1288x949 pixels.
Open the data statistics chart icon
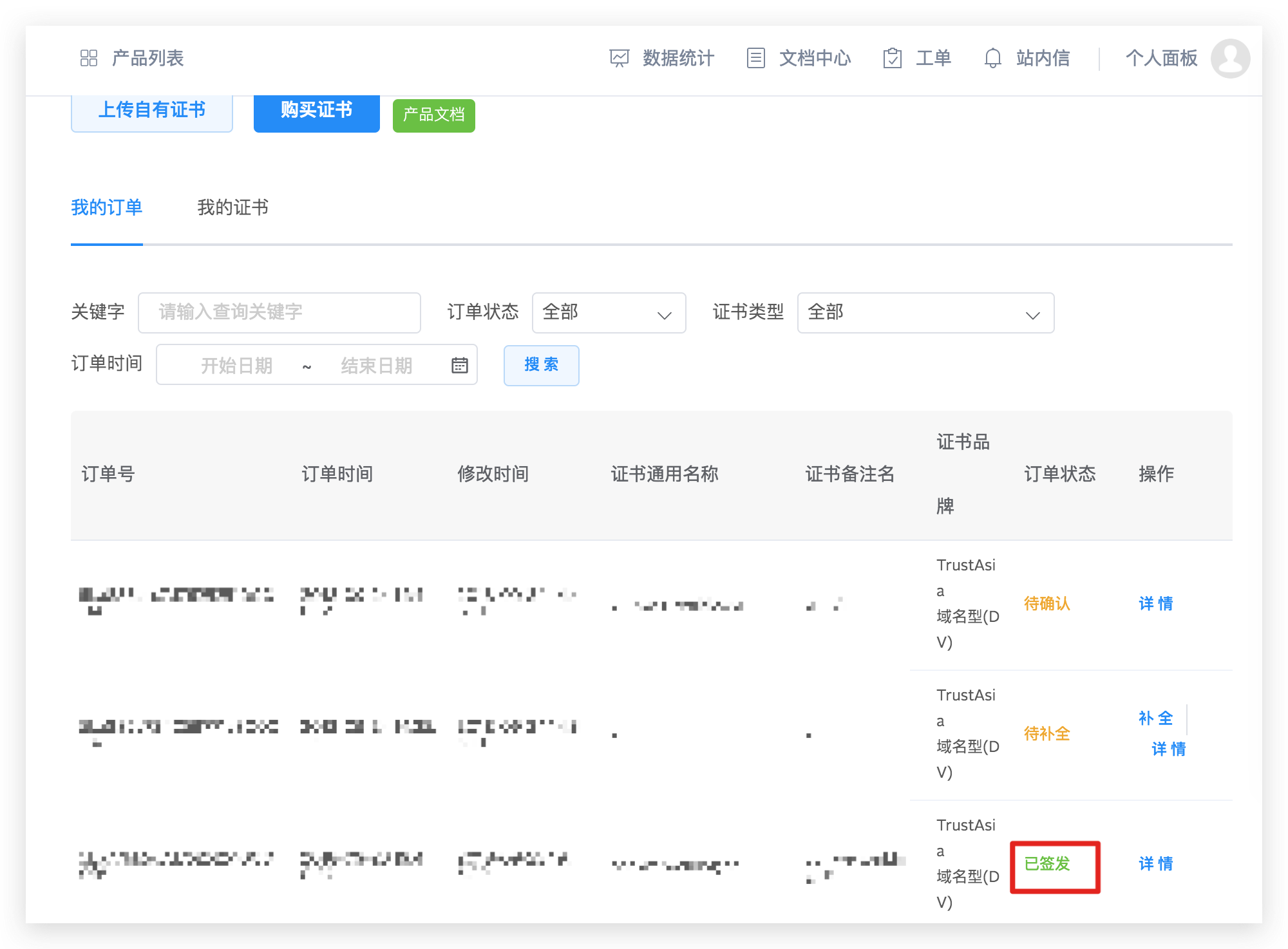click(x=619, y=58)
